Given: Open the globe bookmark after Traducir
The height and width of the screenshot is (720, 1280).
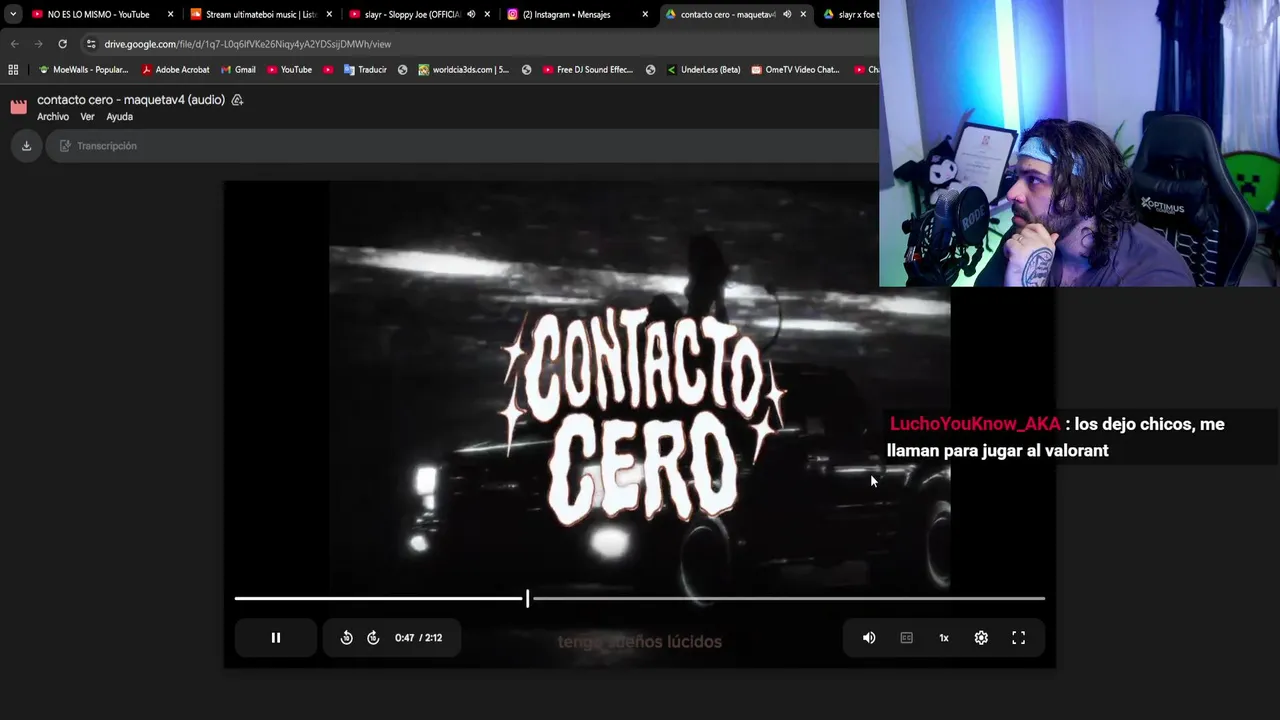Looking at the screenshot, I should tap(402, 70).
